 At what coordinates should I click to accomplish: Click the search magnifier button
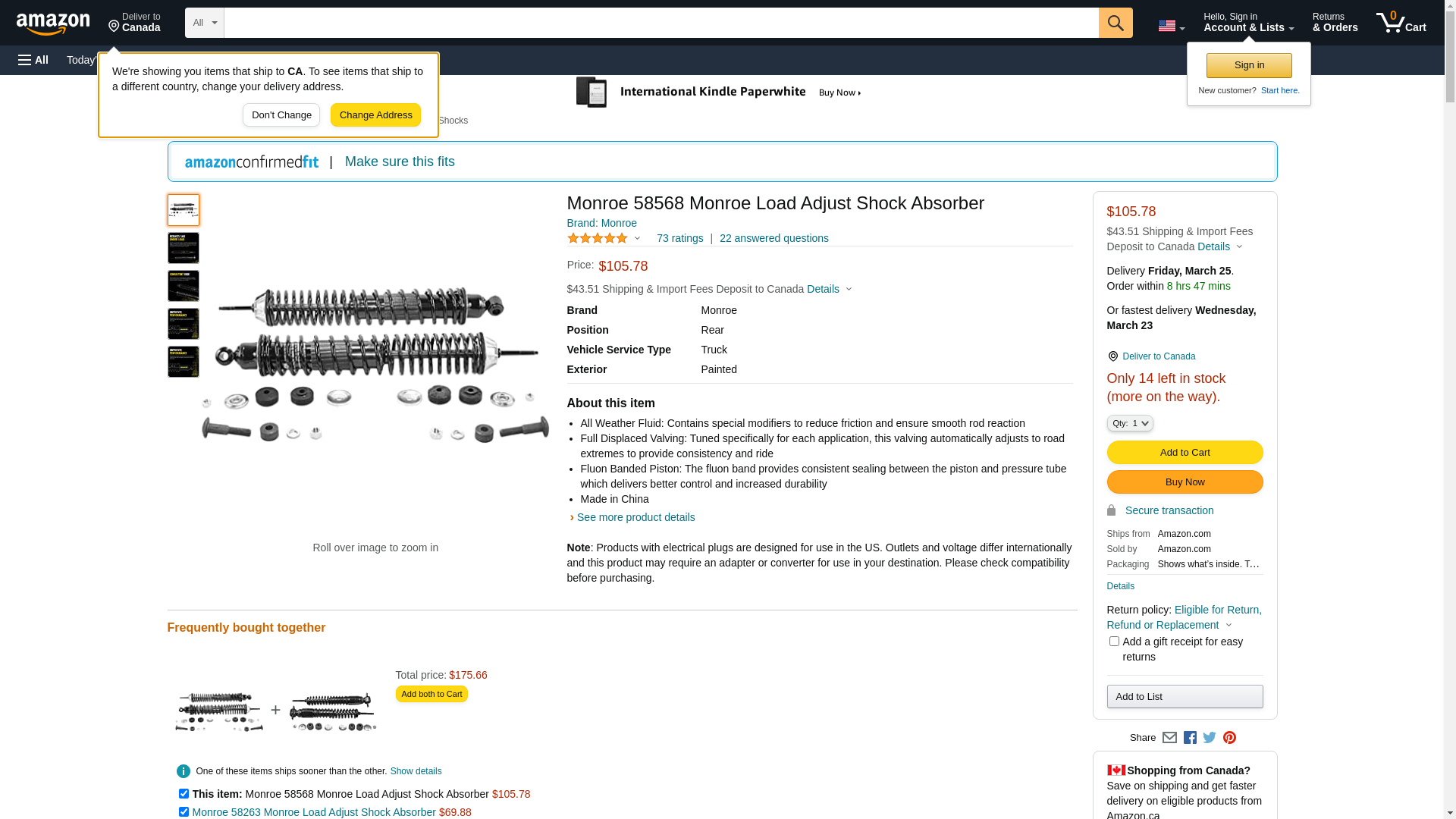point(1115,23)
